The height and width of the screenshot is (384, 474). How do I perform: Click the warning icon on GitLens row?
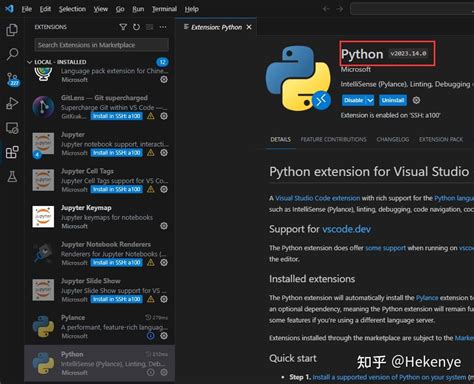[151, 116]
